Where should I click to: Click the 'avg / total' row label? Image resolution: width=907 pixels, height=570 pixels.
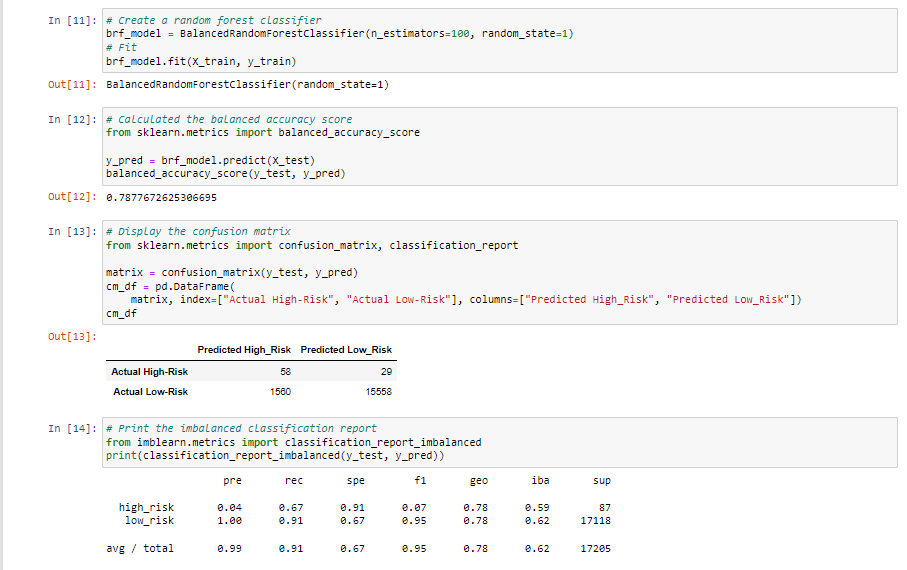(x=140, y=549)
